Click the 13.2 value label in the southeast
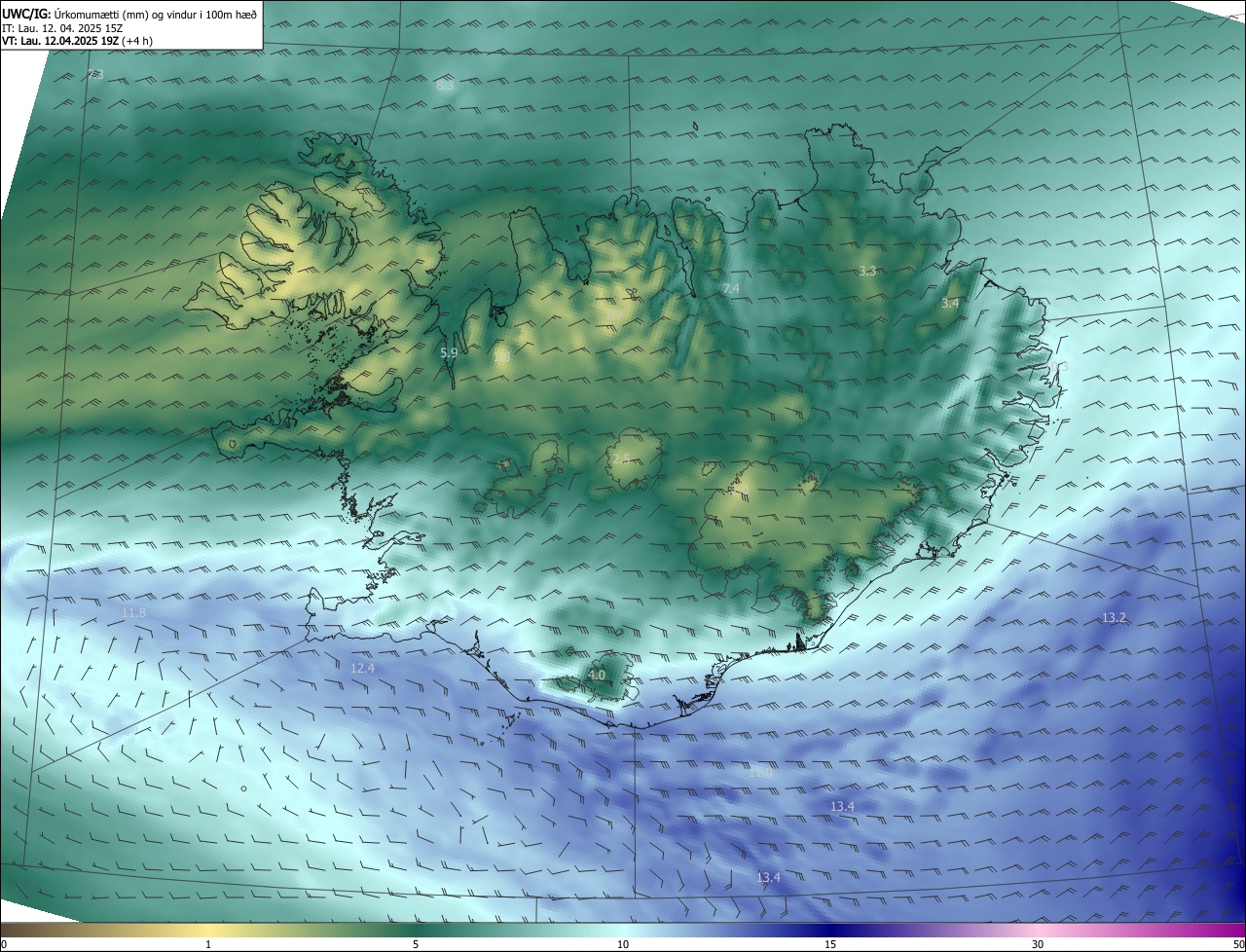This screenshot has width=1246, height=952. 1114,618
